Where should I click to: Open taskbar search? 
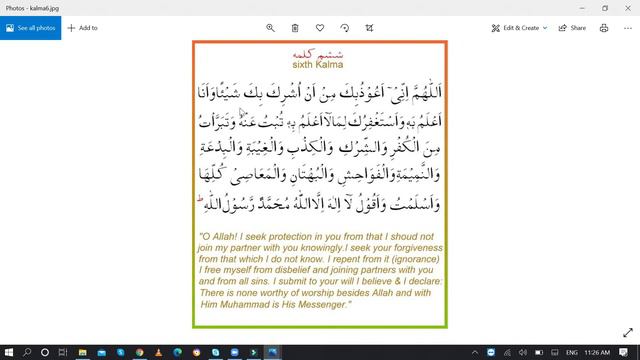27,352
